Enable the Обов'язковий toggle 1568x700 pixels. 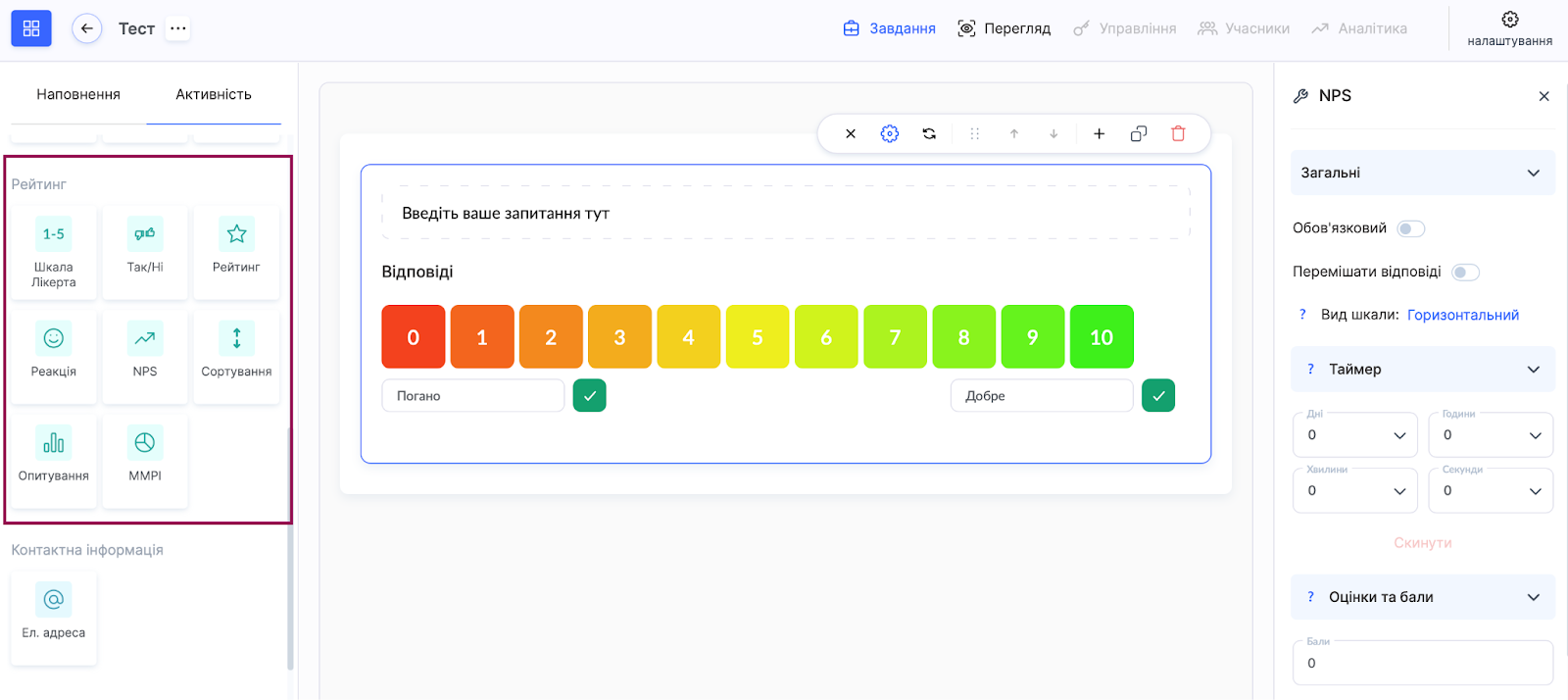(x=1410, y=228)
